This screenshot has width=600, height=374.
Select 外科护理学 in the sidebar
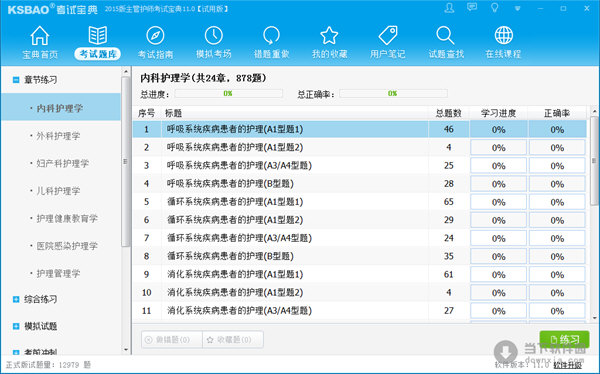59,136
